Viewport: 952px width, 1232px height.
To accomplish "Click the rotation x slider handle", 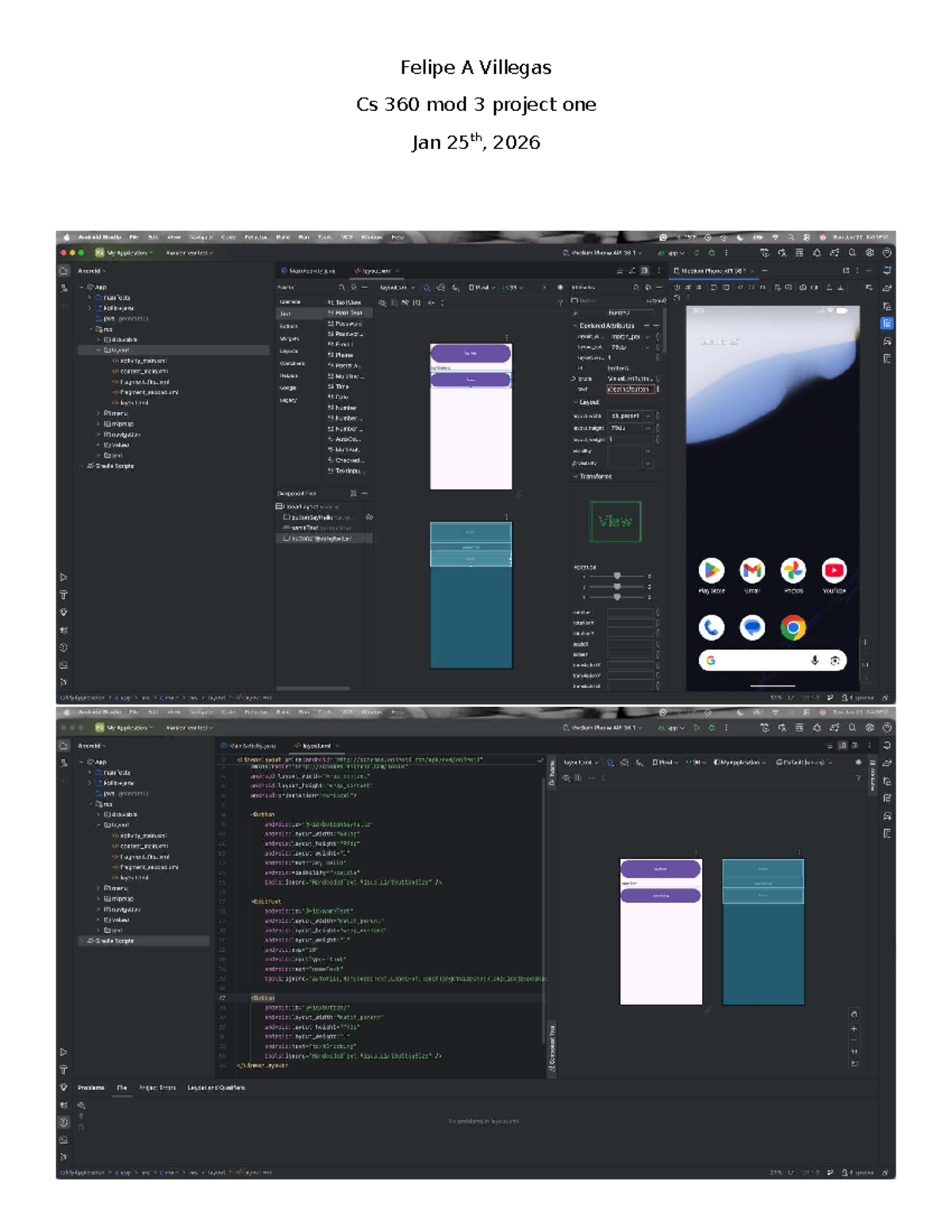I will [617, 576].
